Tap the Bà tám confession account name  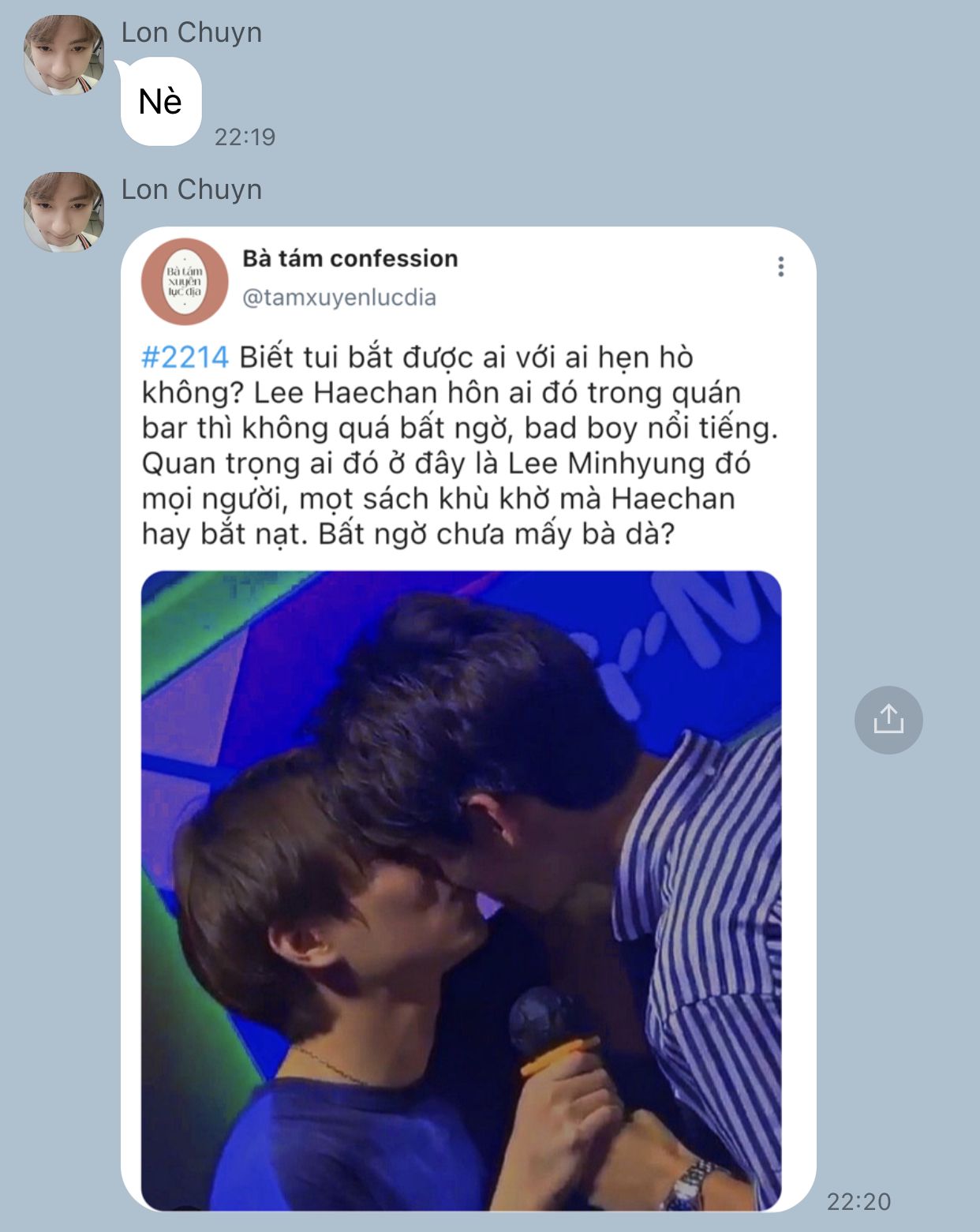350,258
